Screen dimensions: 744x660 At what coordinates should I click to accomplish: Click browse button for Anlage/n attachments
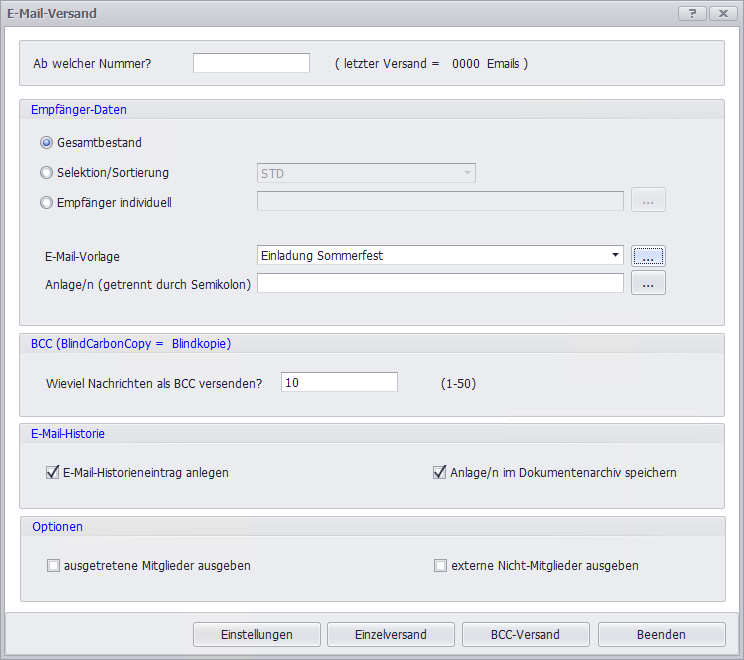pos(648,284)
